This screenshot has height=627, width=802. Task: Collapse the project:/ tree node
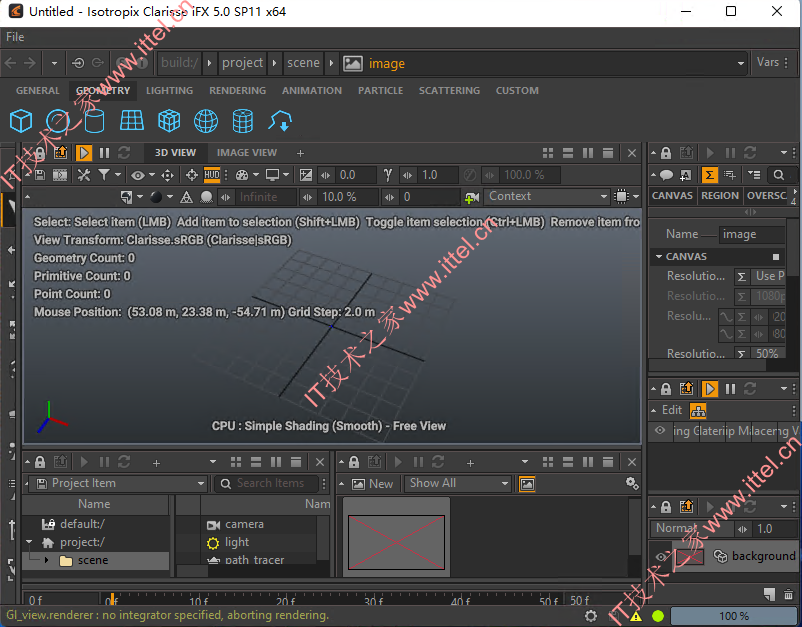(x=29, y=542)
